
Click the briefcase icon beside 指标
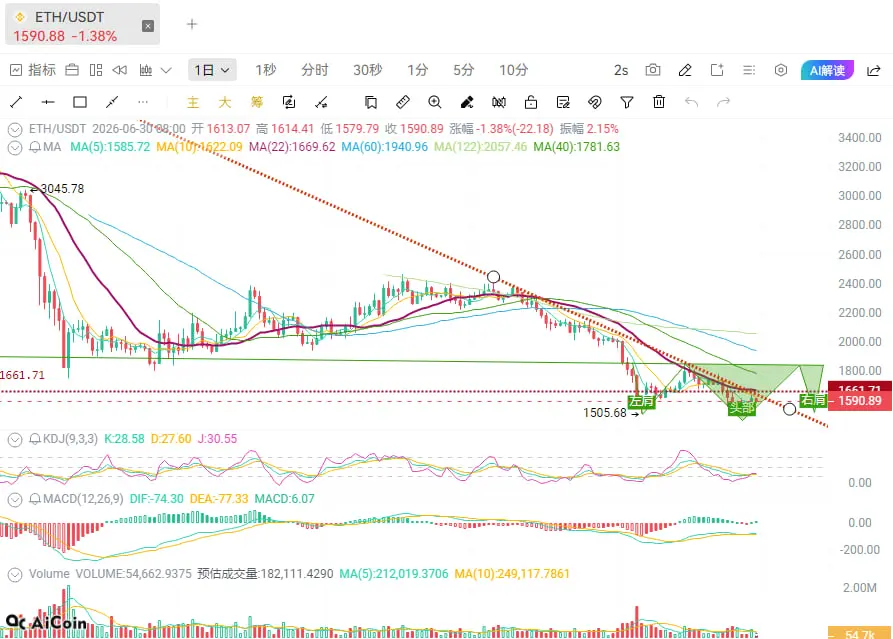(72, 70)
